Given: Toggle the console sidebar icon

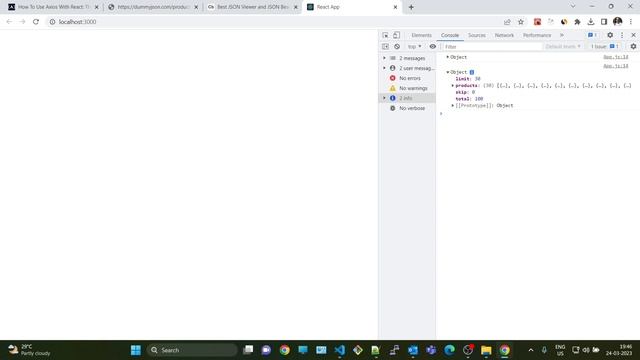Looking at the screenshot, I should point(385,47).
